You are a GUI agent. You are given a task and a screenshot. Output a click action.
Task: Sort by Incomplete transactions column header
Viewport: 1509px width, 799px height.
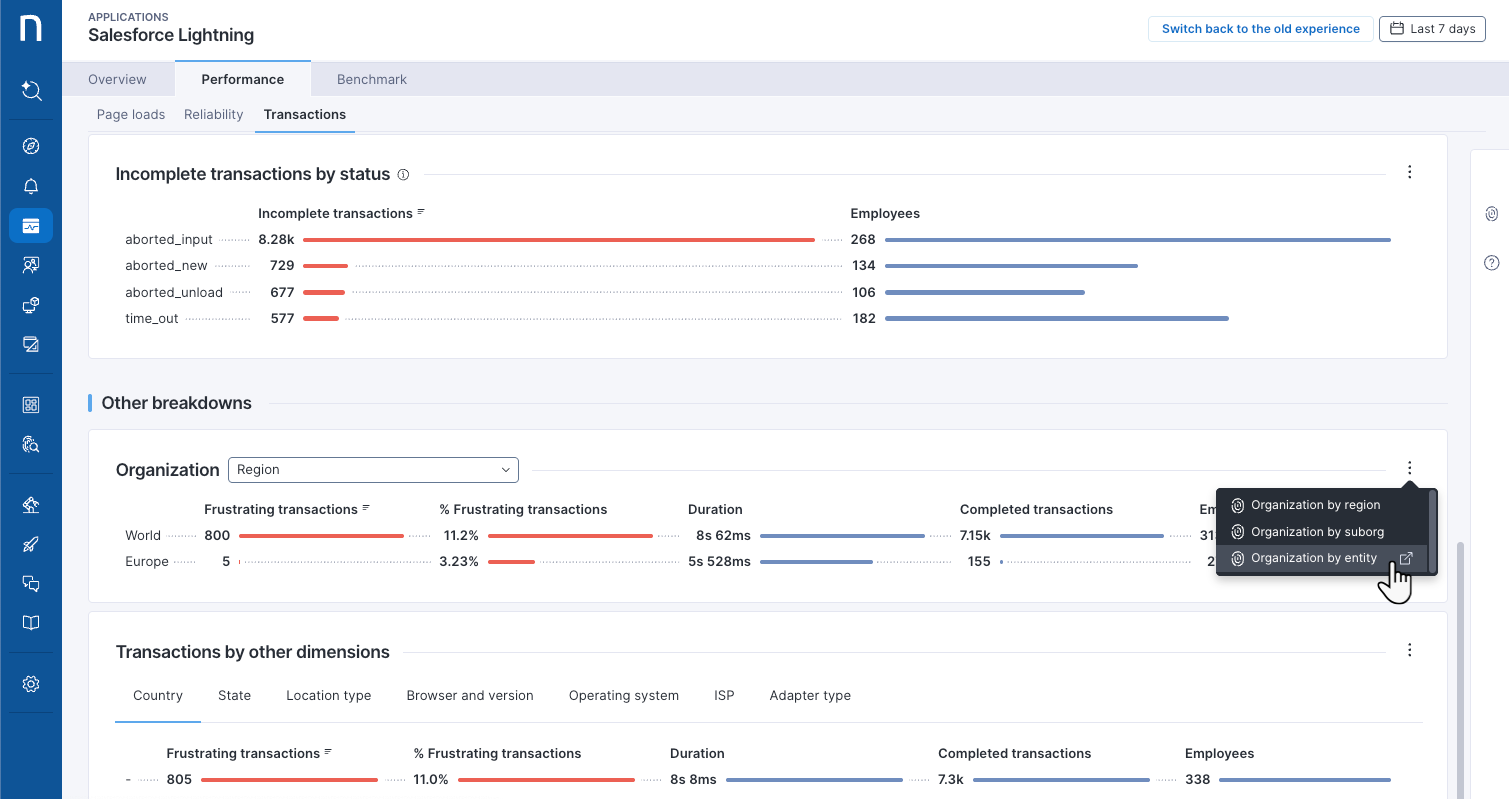pos(335,214)
